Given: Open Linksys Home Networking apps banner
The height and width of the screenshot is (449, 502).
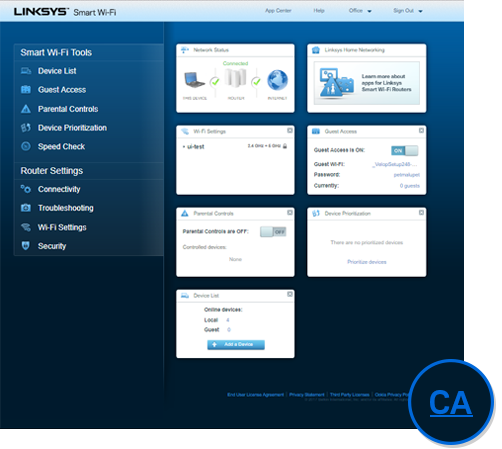Looking at the screenshot, I should click(367, 83).
